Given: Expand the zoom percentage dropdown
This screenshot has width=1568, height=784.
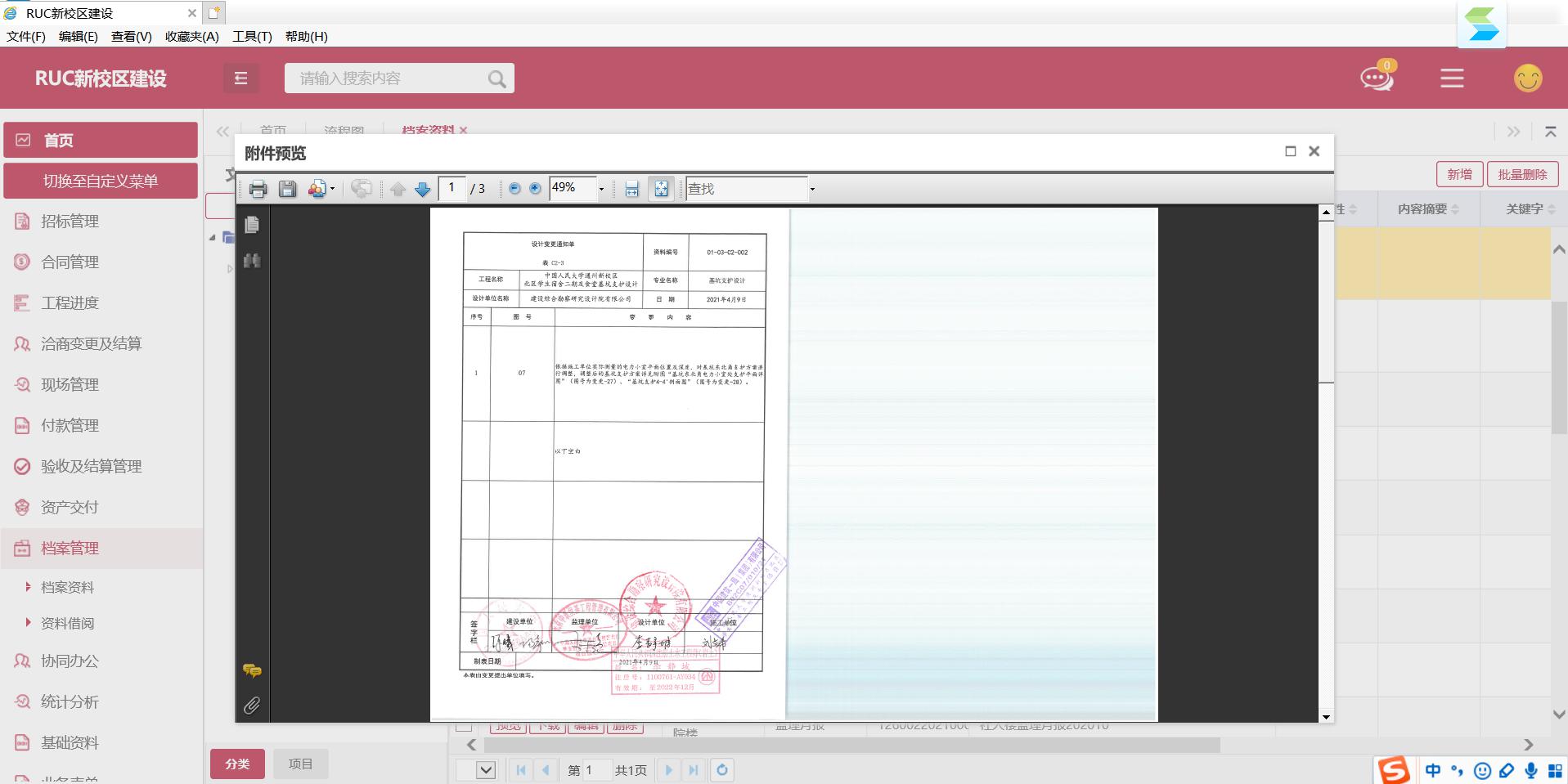Looking at the screenshot, I should pos(601,189).
